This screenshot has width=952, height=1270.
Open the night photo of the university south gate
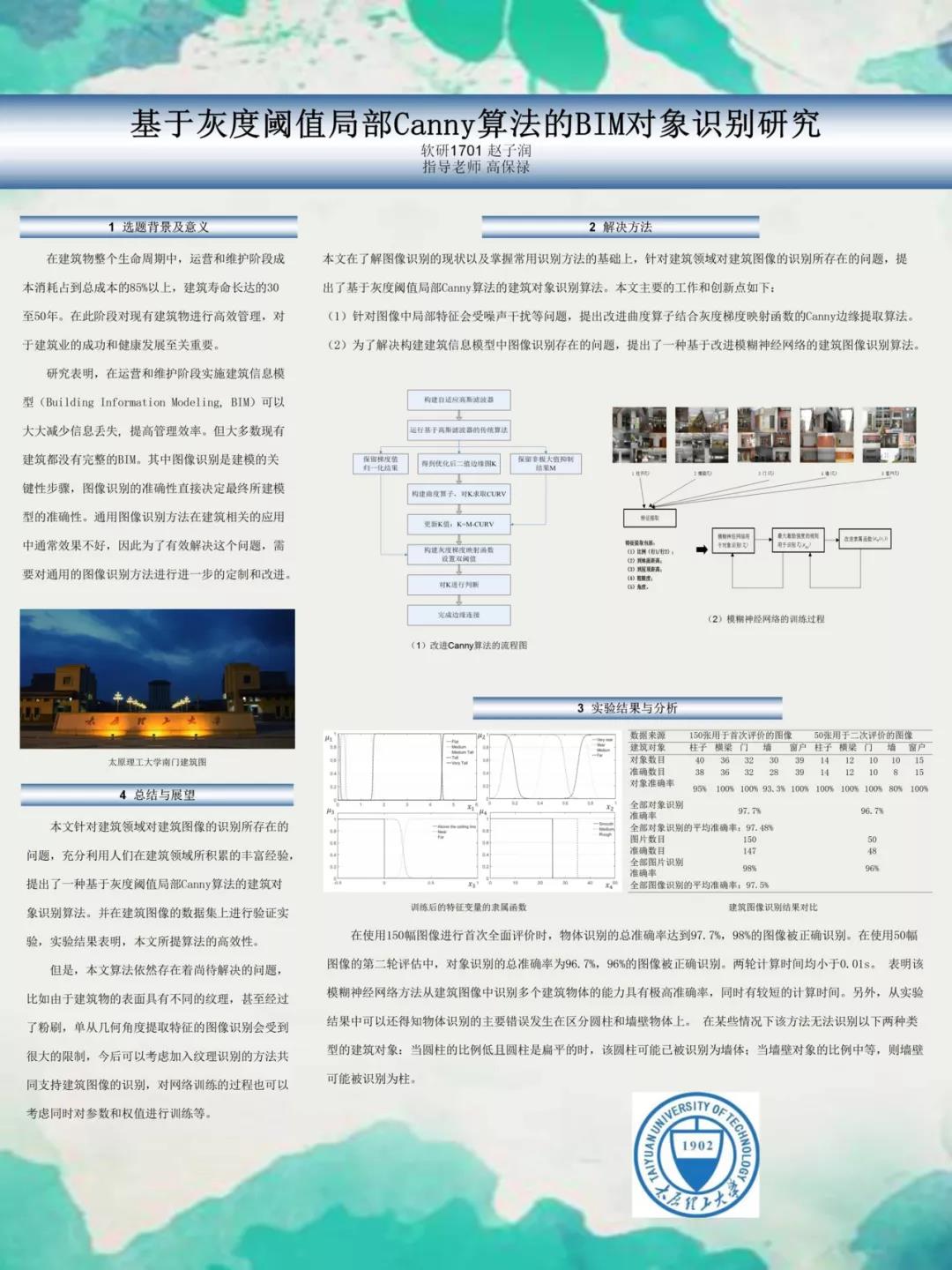click(x=157, y=679)
